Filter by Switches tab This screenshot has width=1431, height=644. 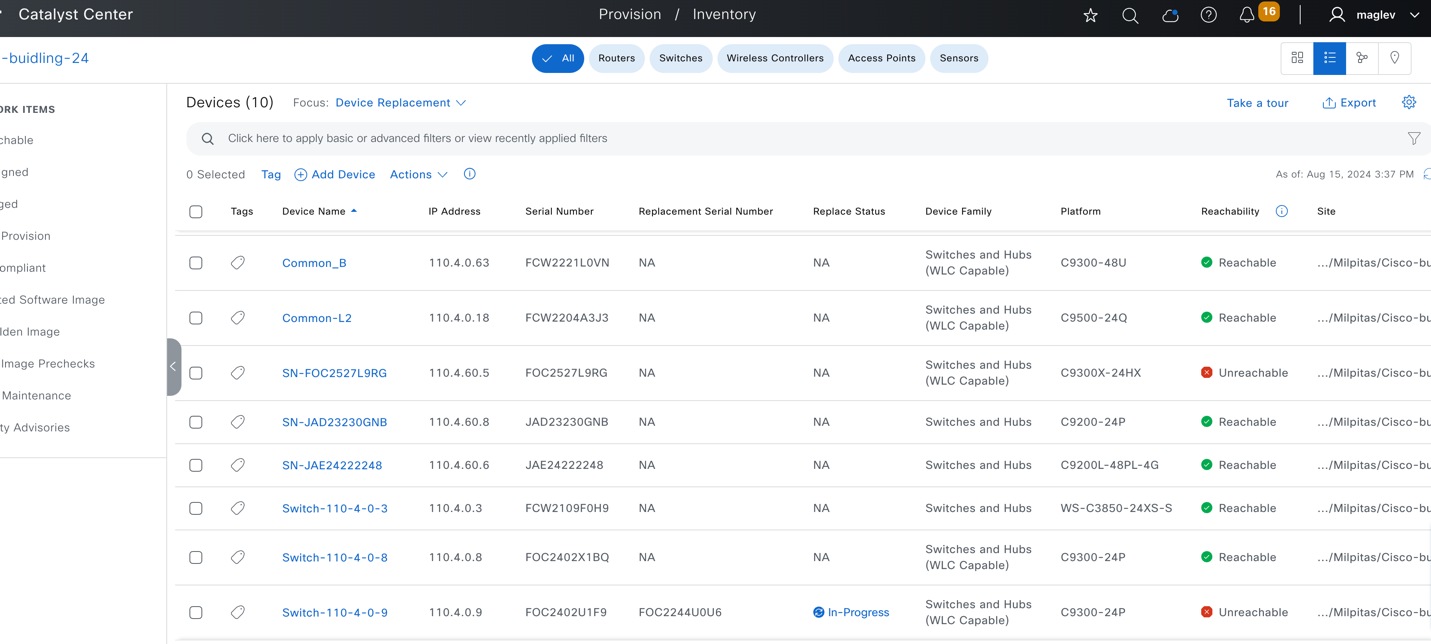pyautogui.click(x=680, y=58)
